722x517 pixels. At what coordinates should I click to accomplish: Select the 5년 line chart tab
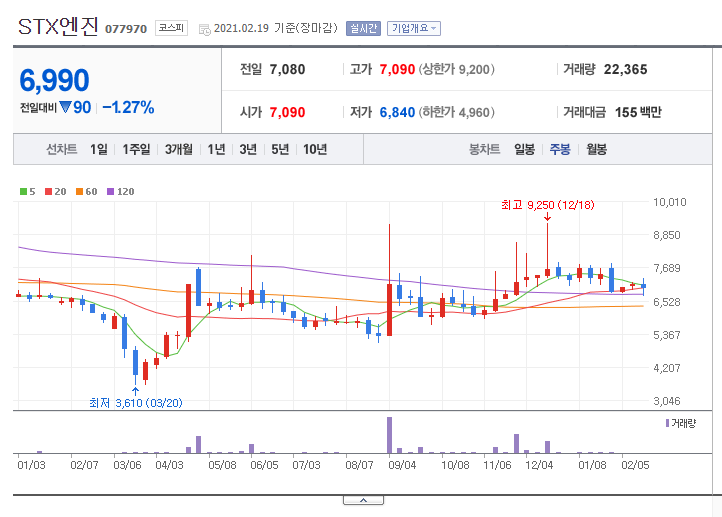click(x=280, y=149)
